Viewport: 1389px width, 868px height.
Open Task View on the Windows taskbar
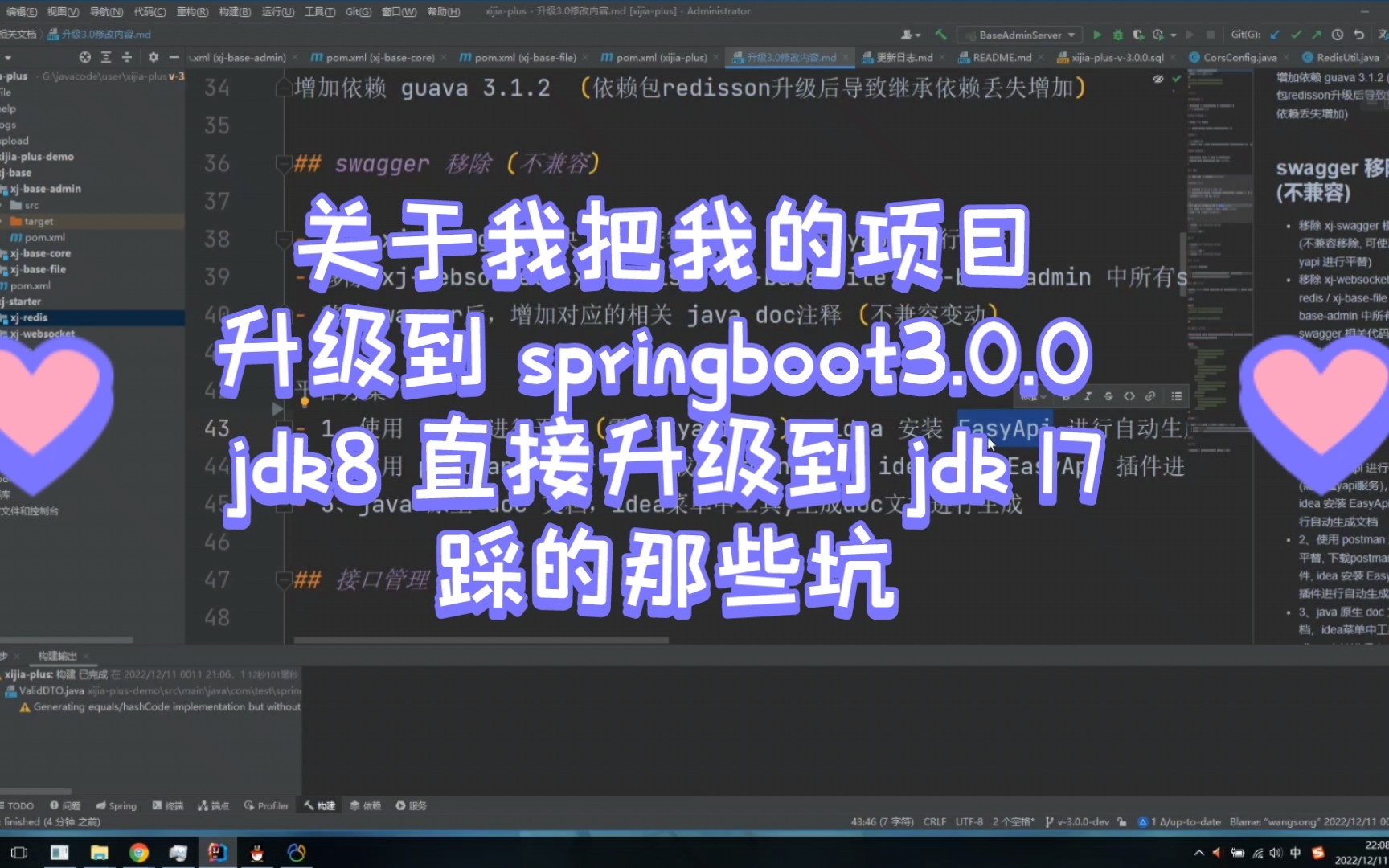click(20, 852)
